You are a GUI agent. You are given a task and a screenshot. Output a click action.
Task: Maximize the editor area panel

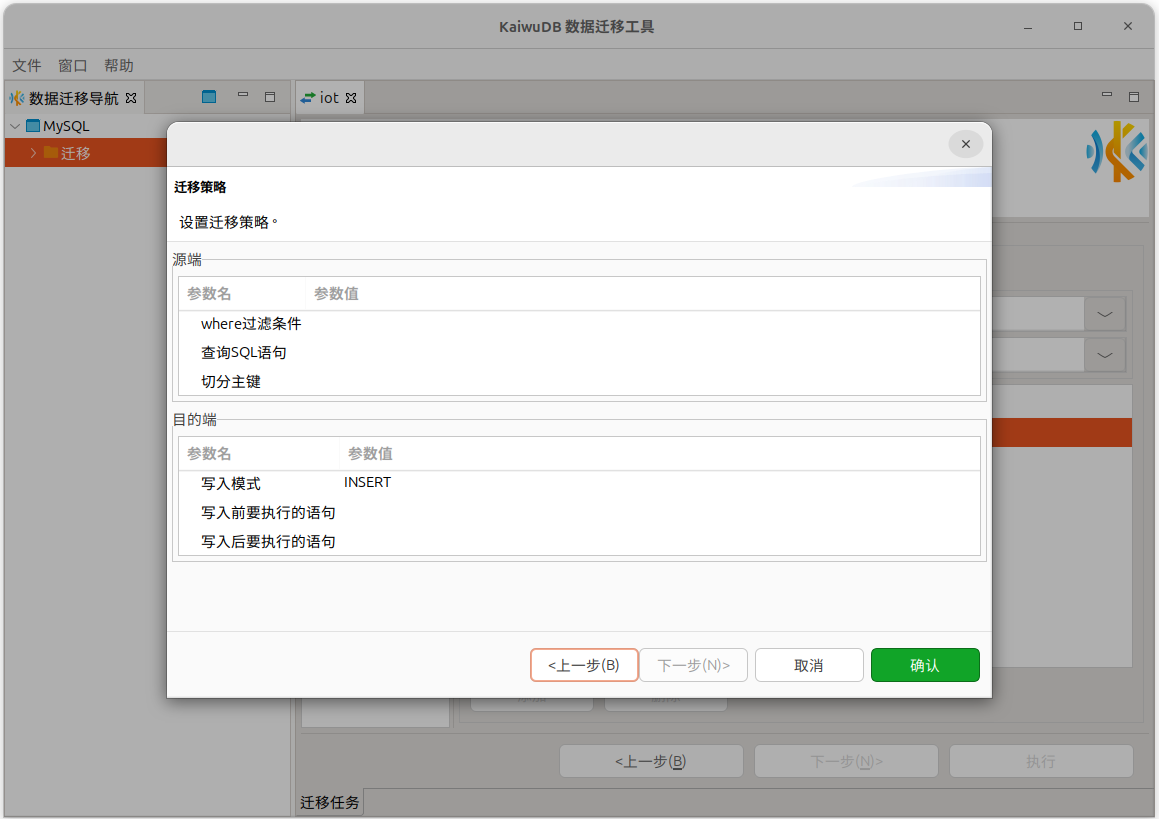(1134, 97)
